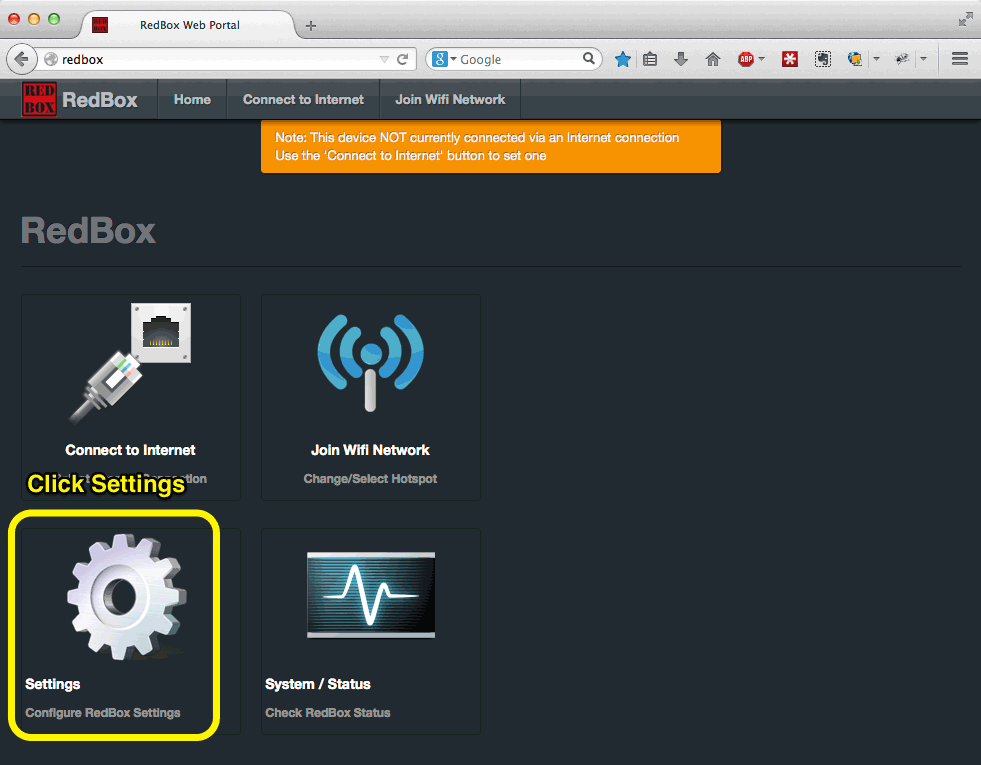Enter full screen with the top-right arrows icon
The height and width of the screenshot is (765, 981).
coord(965,19)
